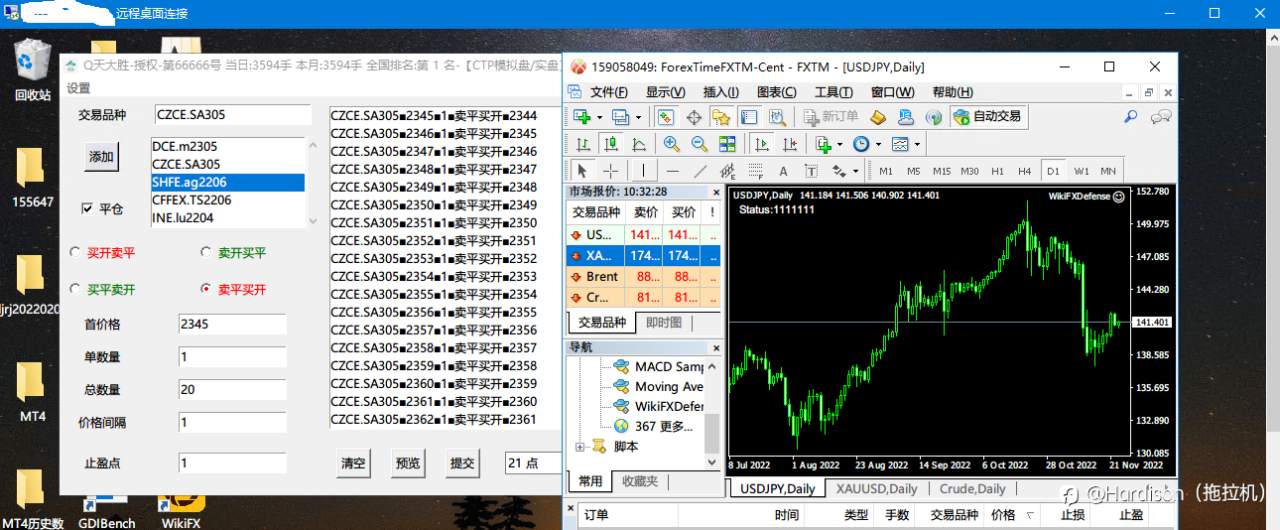
Task: Open the chat bubbles icon in MT4
Action: [1161, 116]
